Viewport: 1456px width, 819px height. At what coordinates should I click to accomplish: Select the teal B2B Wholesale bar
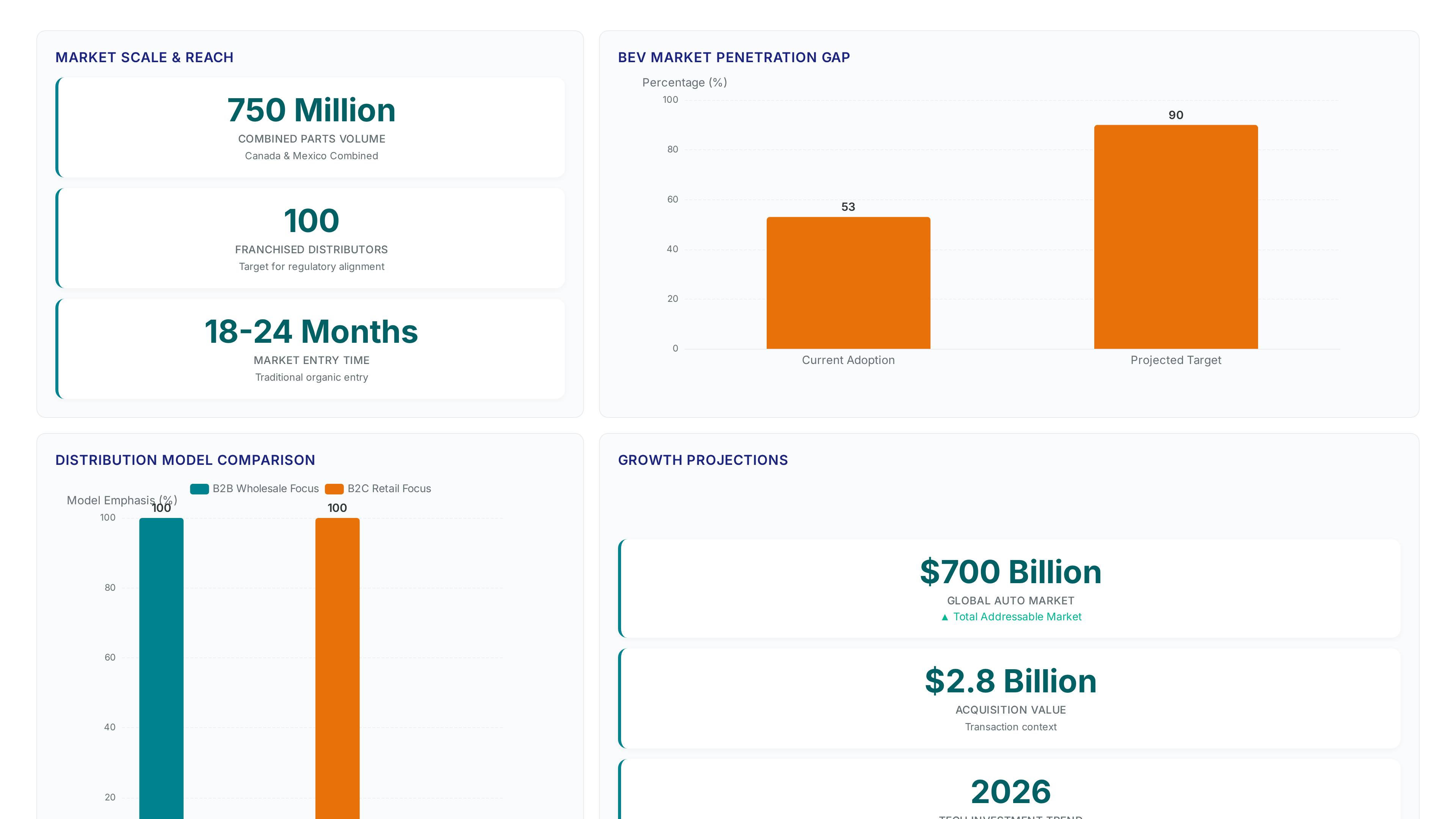161,668
